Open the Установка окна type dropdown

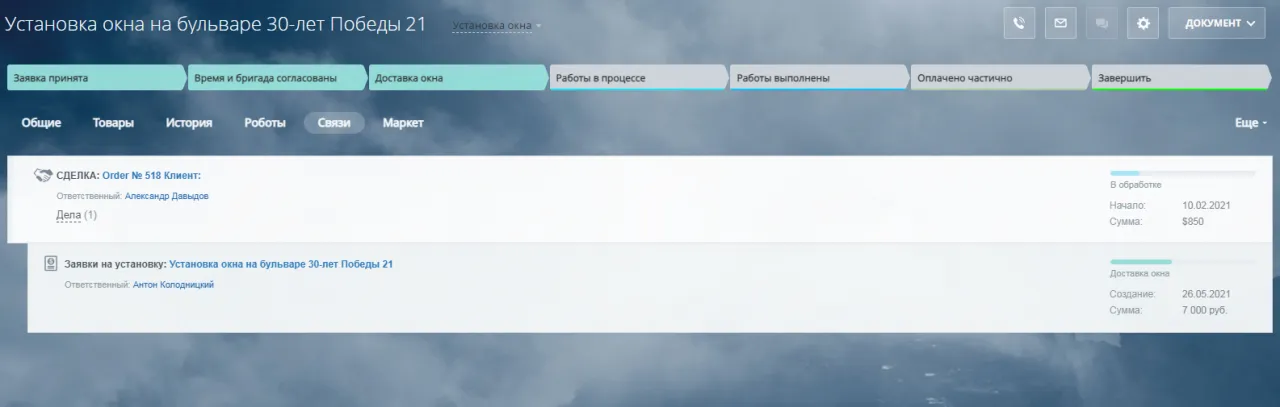(x=496, y=25)
